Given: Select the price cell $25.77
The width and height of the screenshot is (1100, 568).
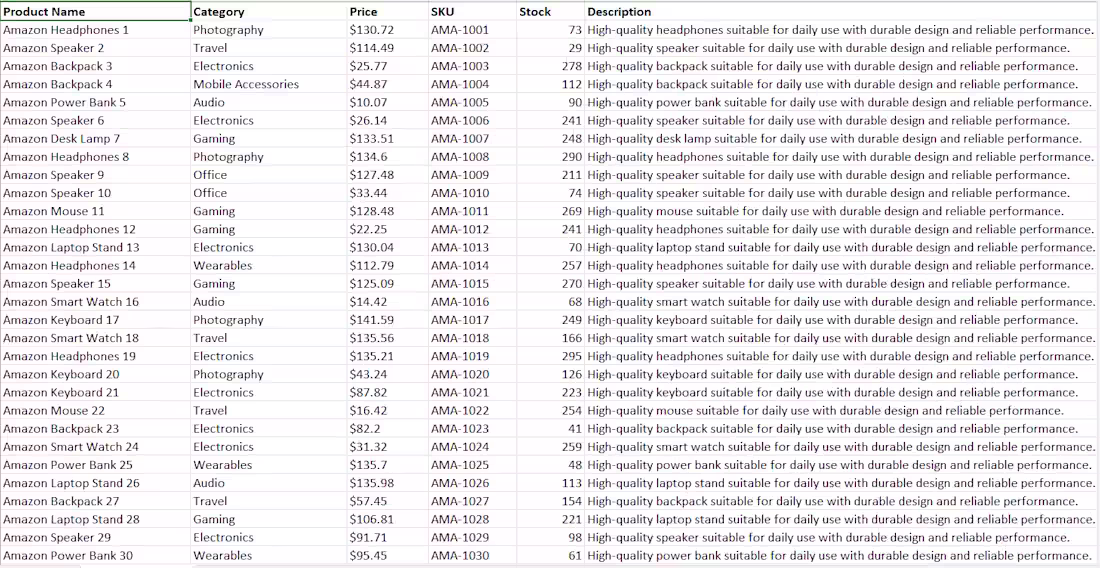Looking at the screenshot, I should pos(387,67).
